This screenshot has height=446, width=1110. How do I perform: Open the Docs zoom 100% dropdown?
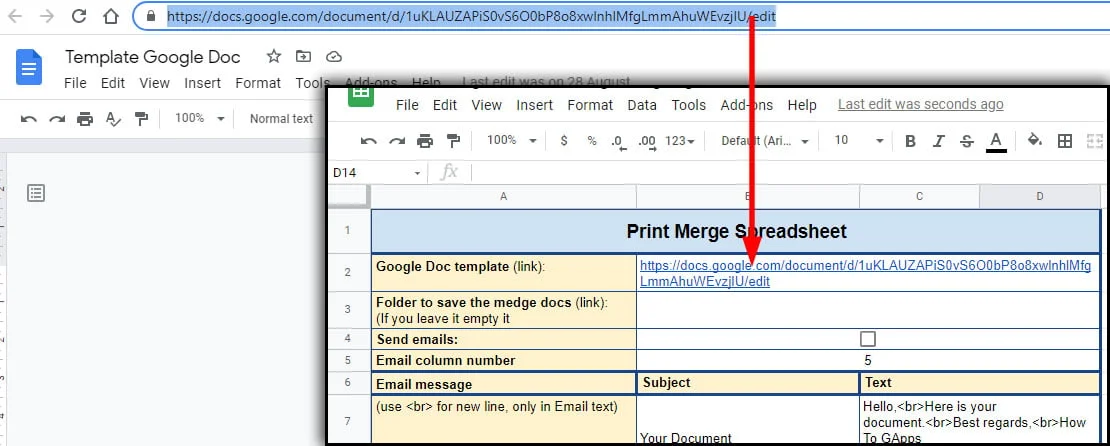coord(200,118)
